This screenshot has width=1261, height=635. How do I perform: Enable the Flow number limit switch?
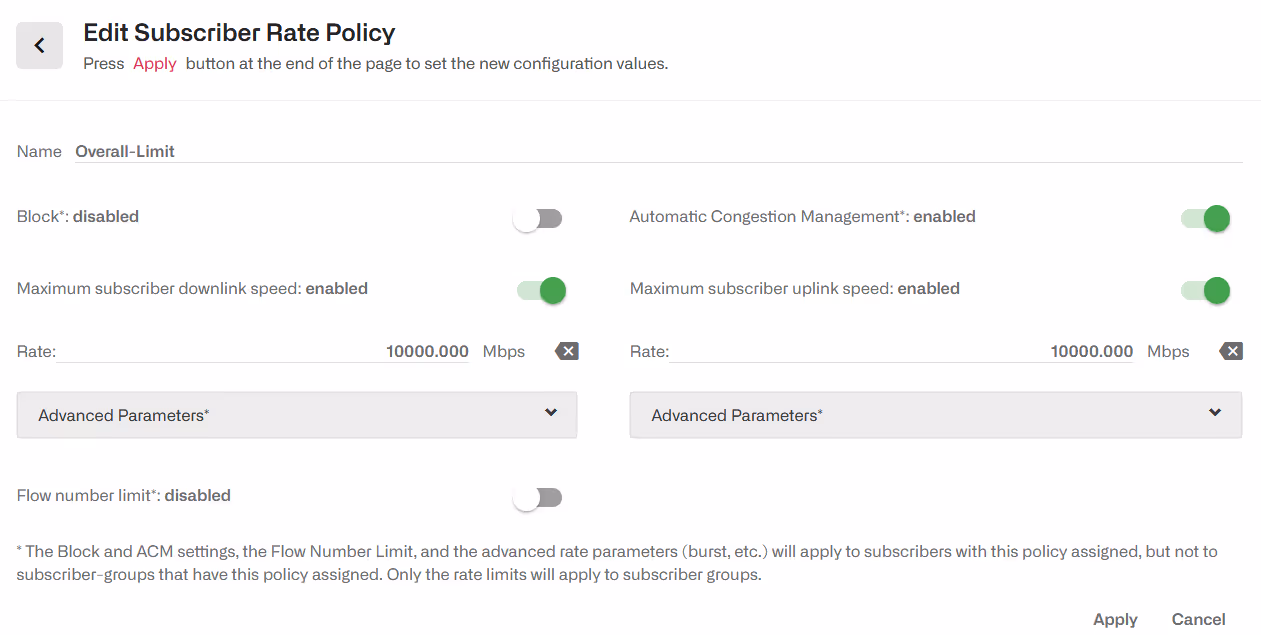[538, 497]
